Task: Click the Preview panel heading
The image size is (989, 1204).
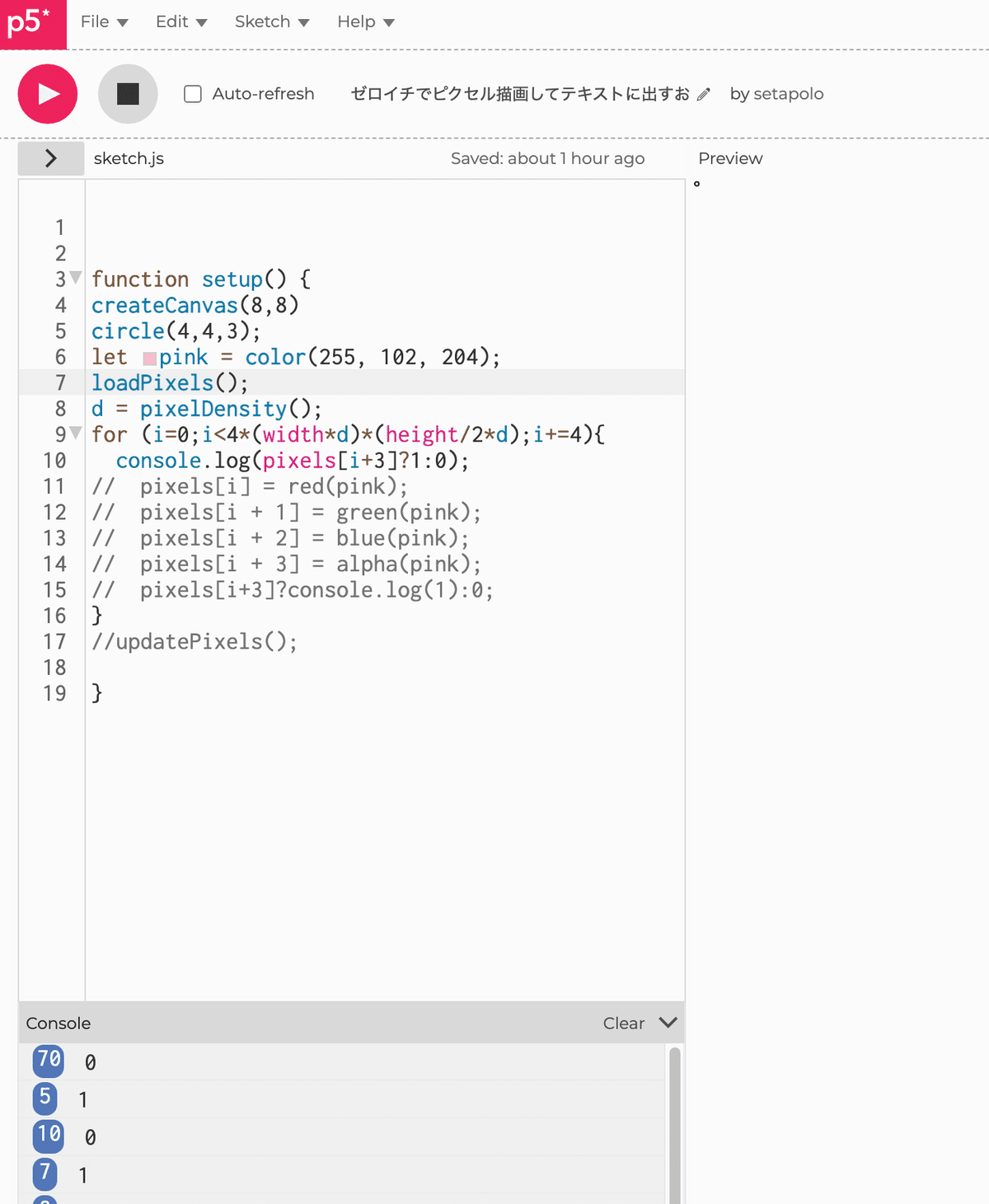Action: pos(730,158)
